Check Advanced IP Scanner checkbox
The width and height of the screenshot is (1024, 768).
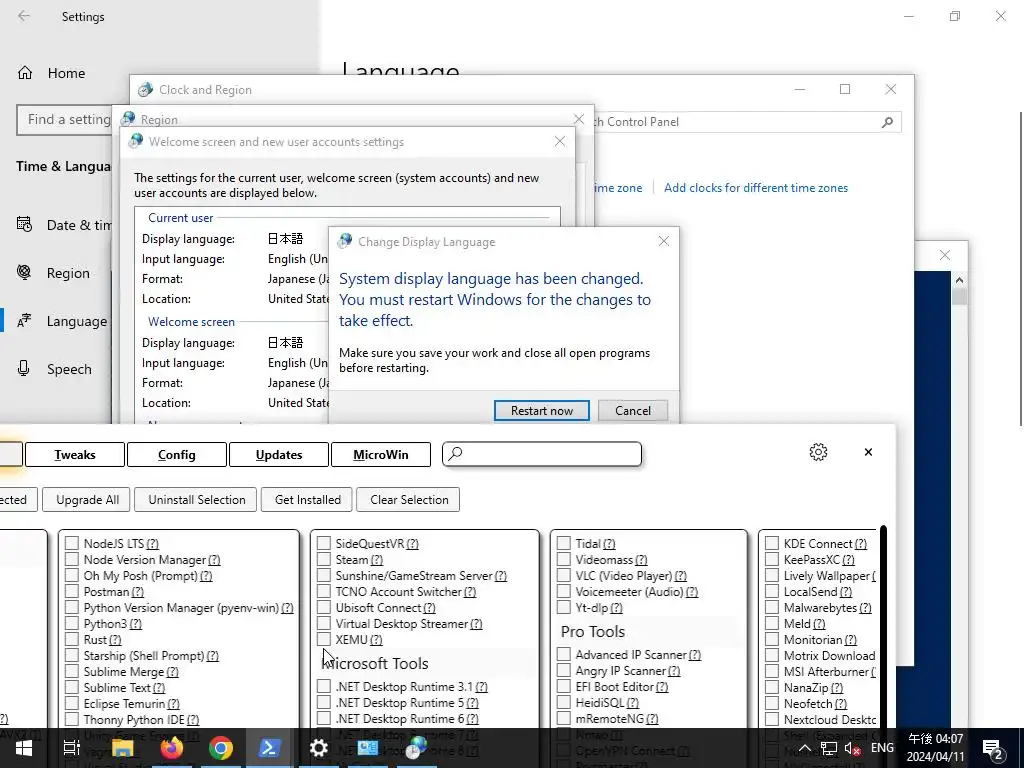(x=564, y=654)
